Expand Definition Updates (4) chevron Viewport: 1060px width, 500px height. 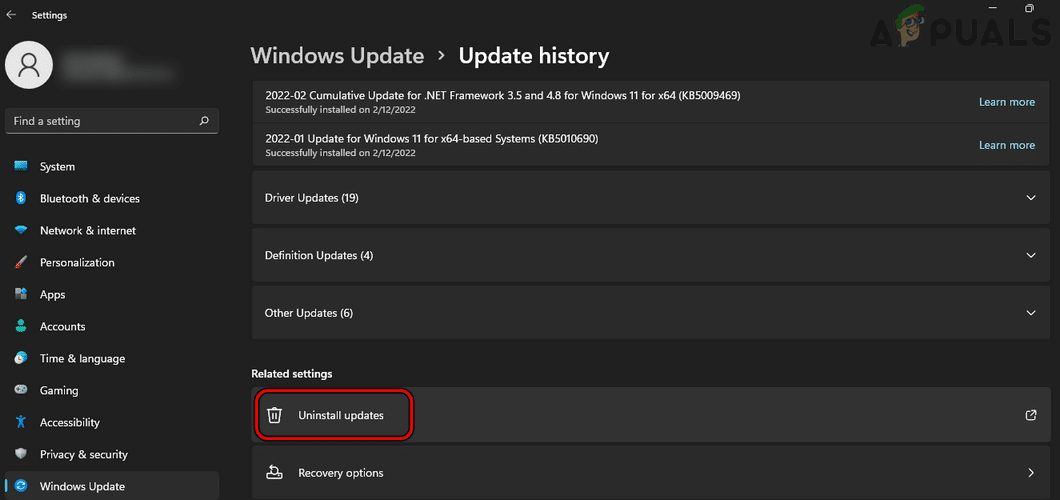1031,256
